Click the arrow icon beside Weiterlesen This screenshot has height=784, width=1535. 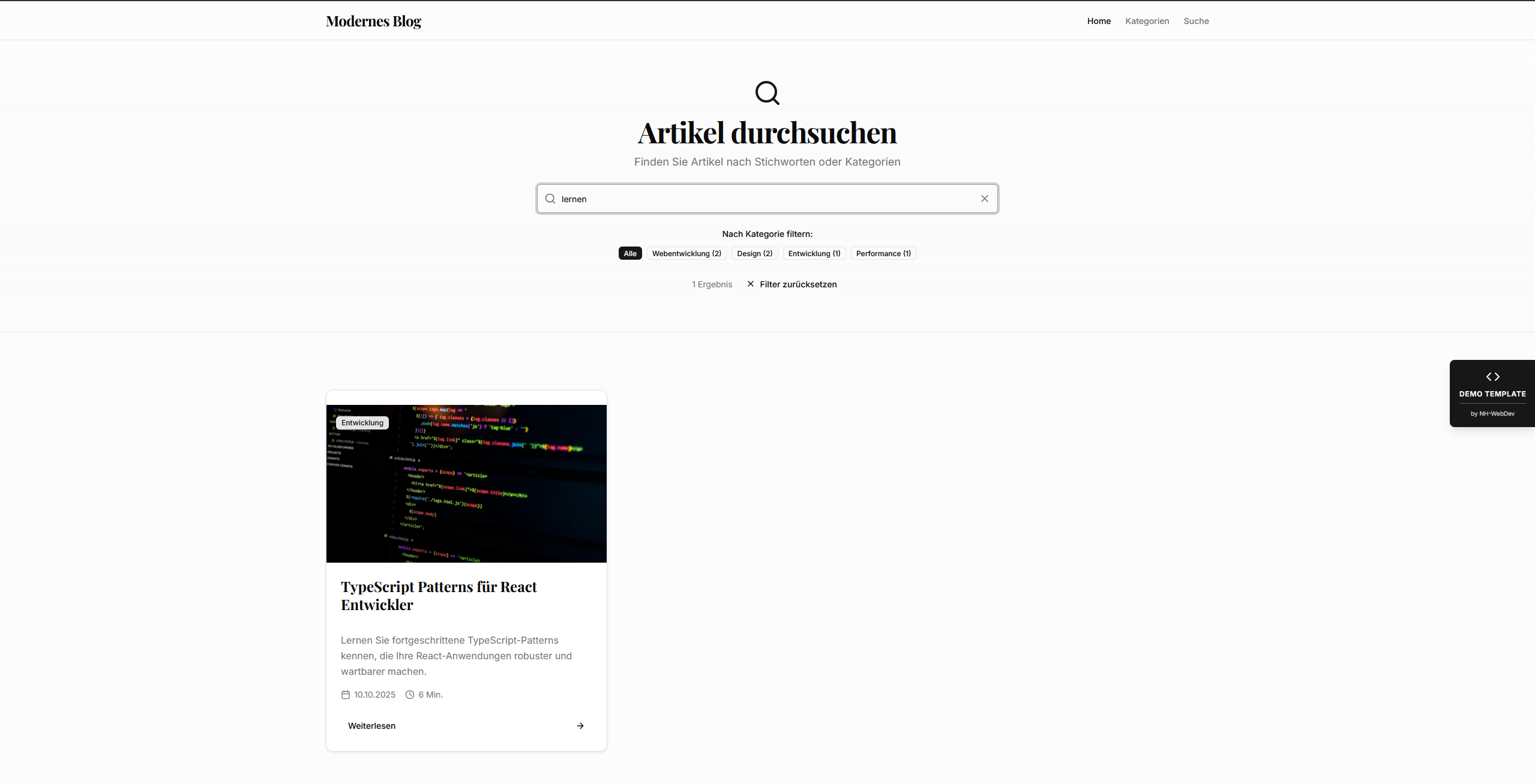[580, 725]
